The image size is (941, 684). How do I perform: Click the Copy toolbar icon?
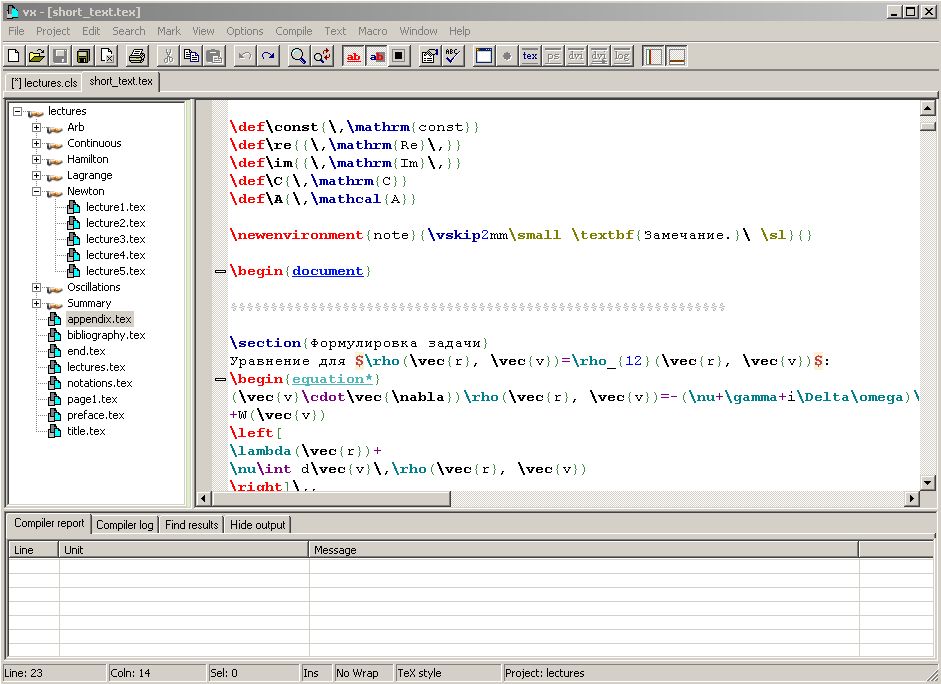point(191,56)
